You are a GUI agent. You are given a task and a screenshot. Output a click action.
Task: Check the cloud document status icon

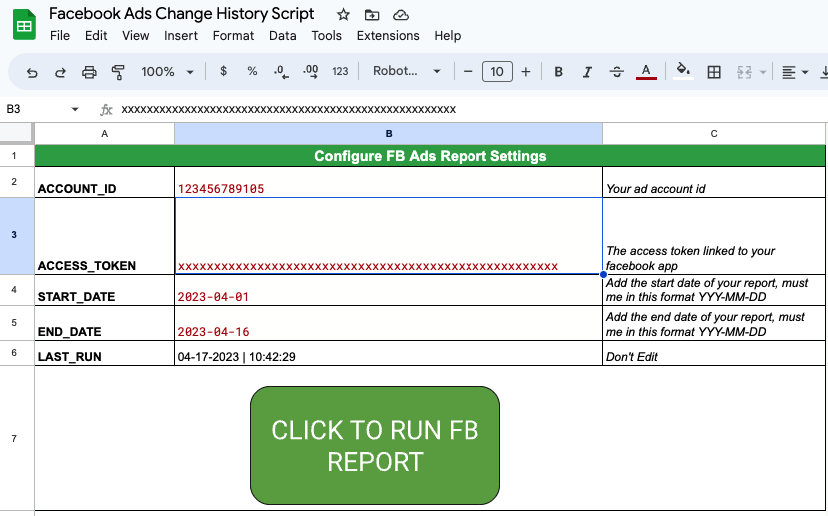401,15
